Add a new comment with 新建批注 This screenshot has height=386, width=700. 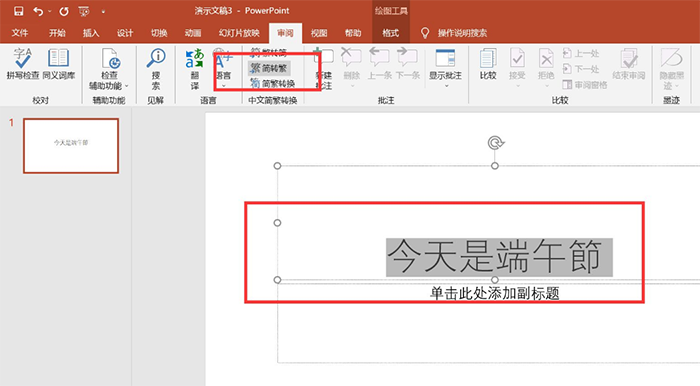coord(324,69)
